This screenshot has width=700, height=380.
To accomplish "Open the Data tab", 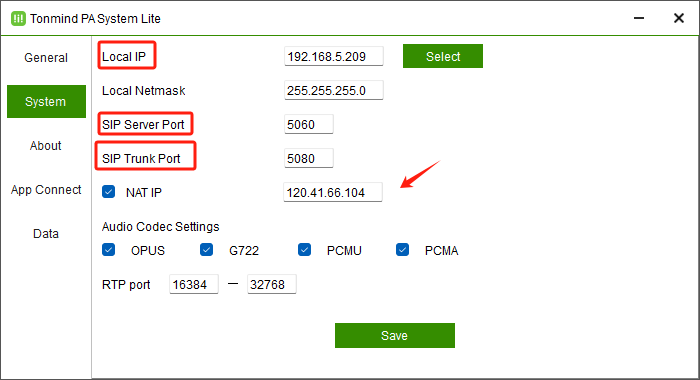I will click(46, 234).
